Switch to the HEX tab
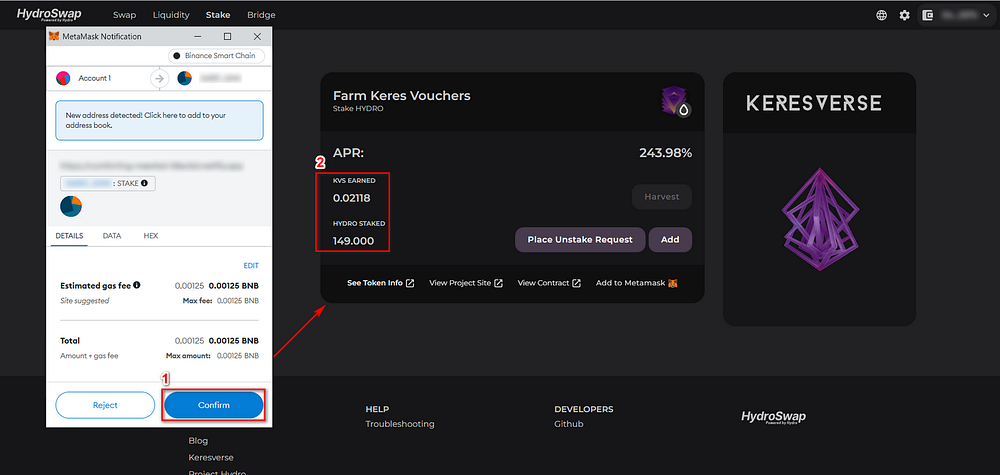This screenshot has height=475, width=1000. click(x=151, y=235)
